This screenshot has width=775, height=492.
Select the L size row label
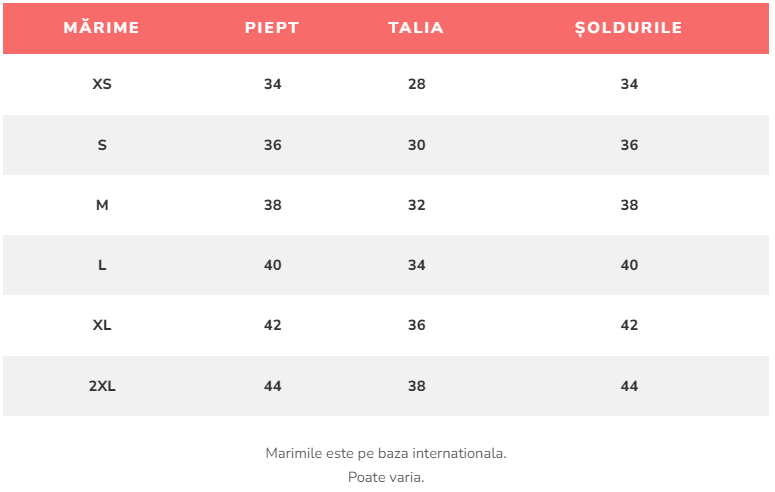102,265
